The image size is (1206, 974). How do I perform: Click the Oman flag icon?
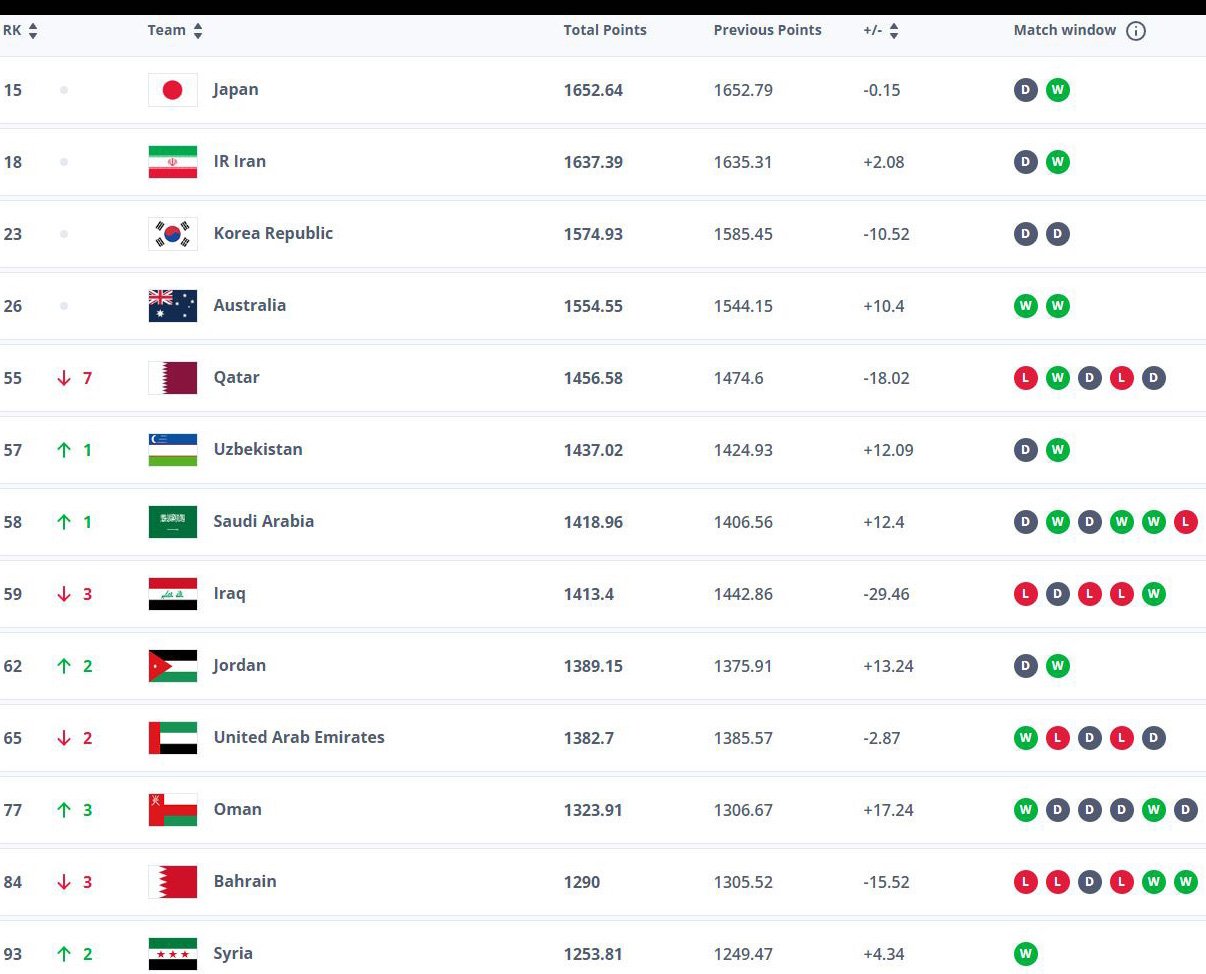173,810
